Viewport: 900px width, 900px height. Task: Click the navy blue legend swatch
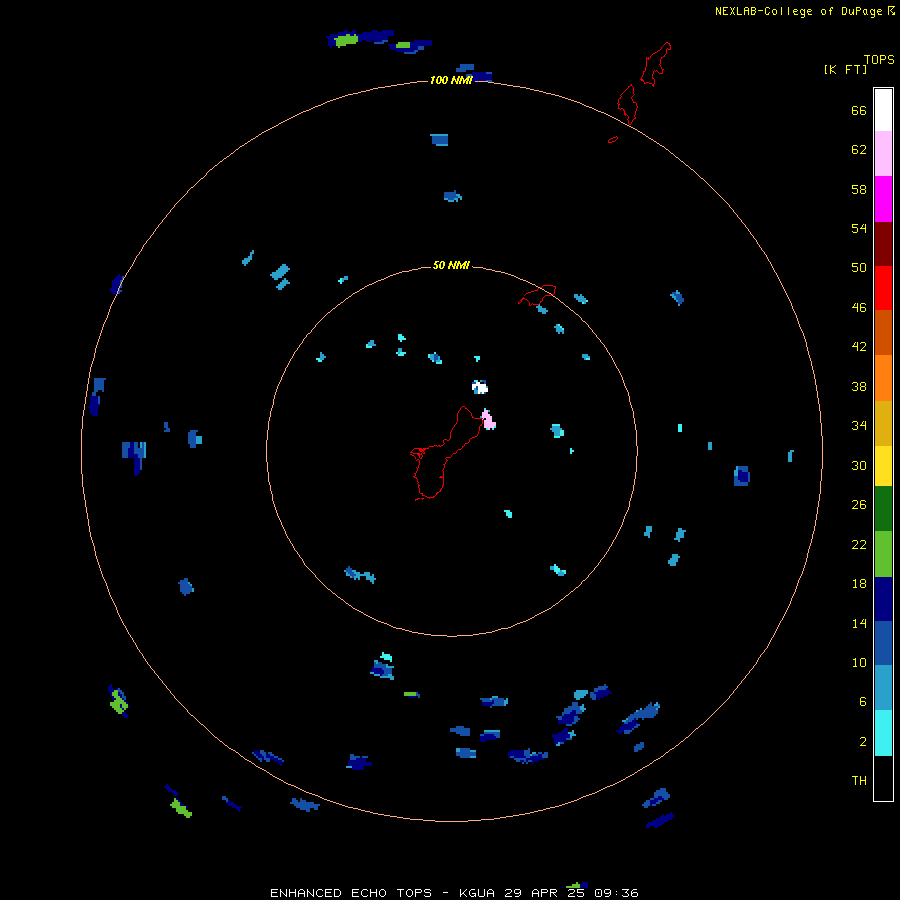(883, 599)
